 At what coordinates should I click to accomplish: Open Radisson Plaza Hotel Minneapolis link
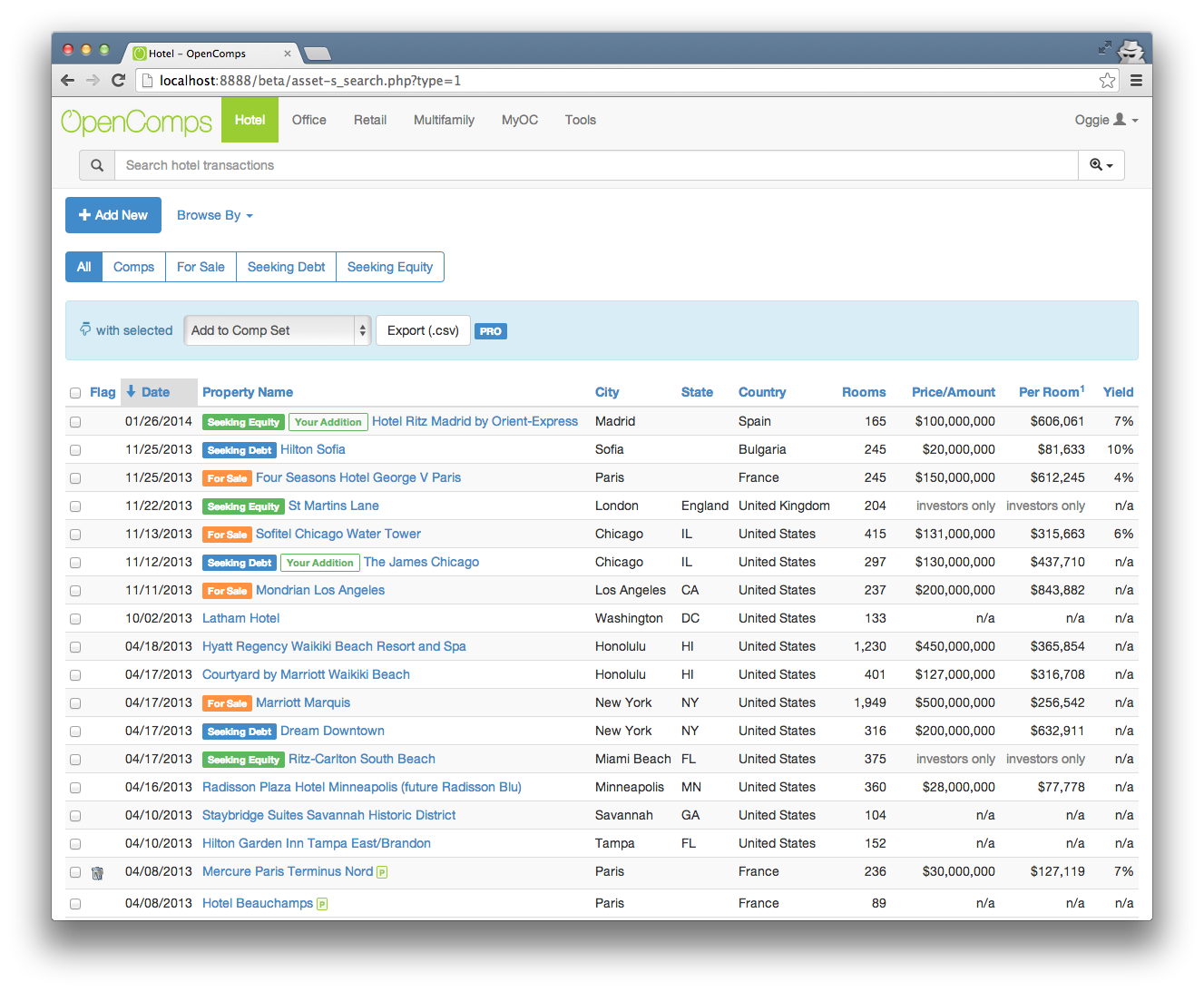tap(362, 788)
